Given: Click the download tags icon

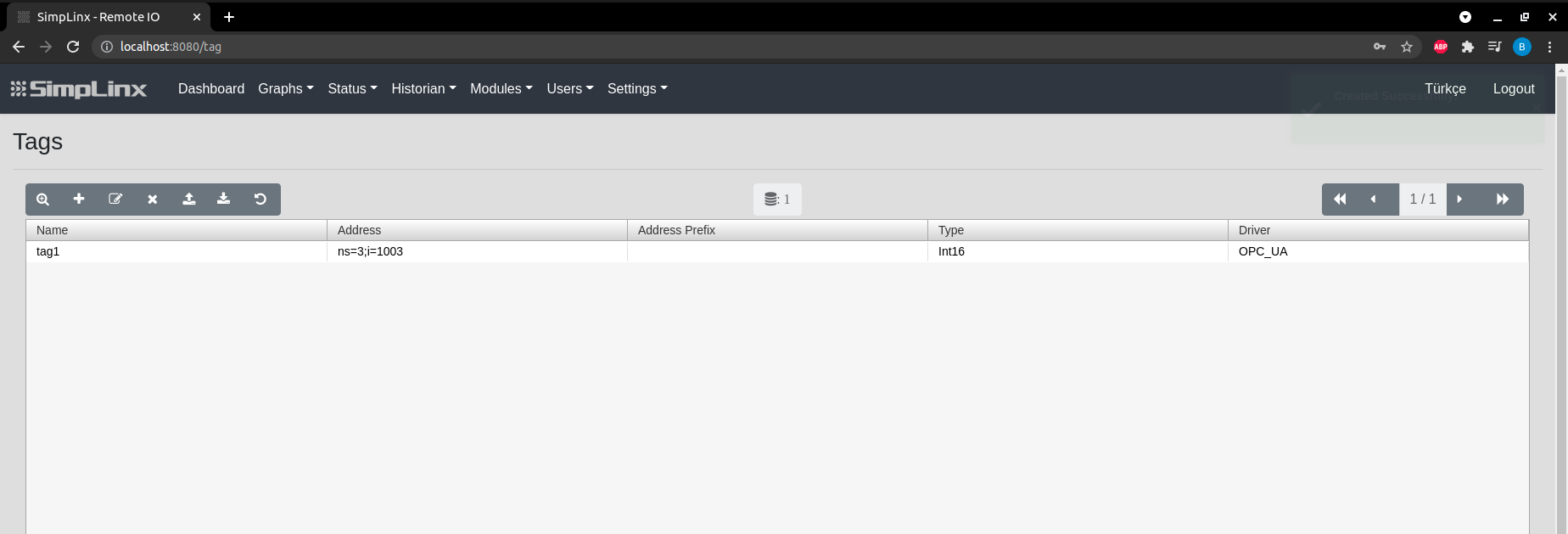Looking at the screenshot, I should 223,199.
